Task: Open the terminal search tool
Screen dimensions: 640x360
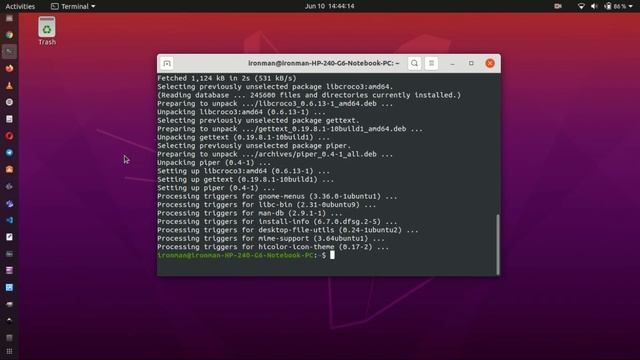Action: (x=414, y=63)
